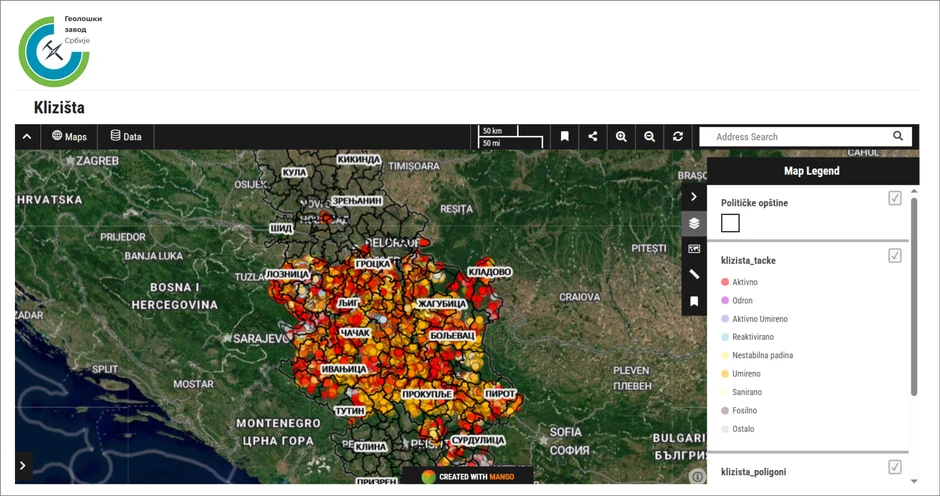Image resolution: width=940 pixels, height=496 pixels.
Task: Click the КЛАДОВО map label
Action: 490,272
